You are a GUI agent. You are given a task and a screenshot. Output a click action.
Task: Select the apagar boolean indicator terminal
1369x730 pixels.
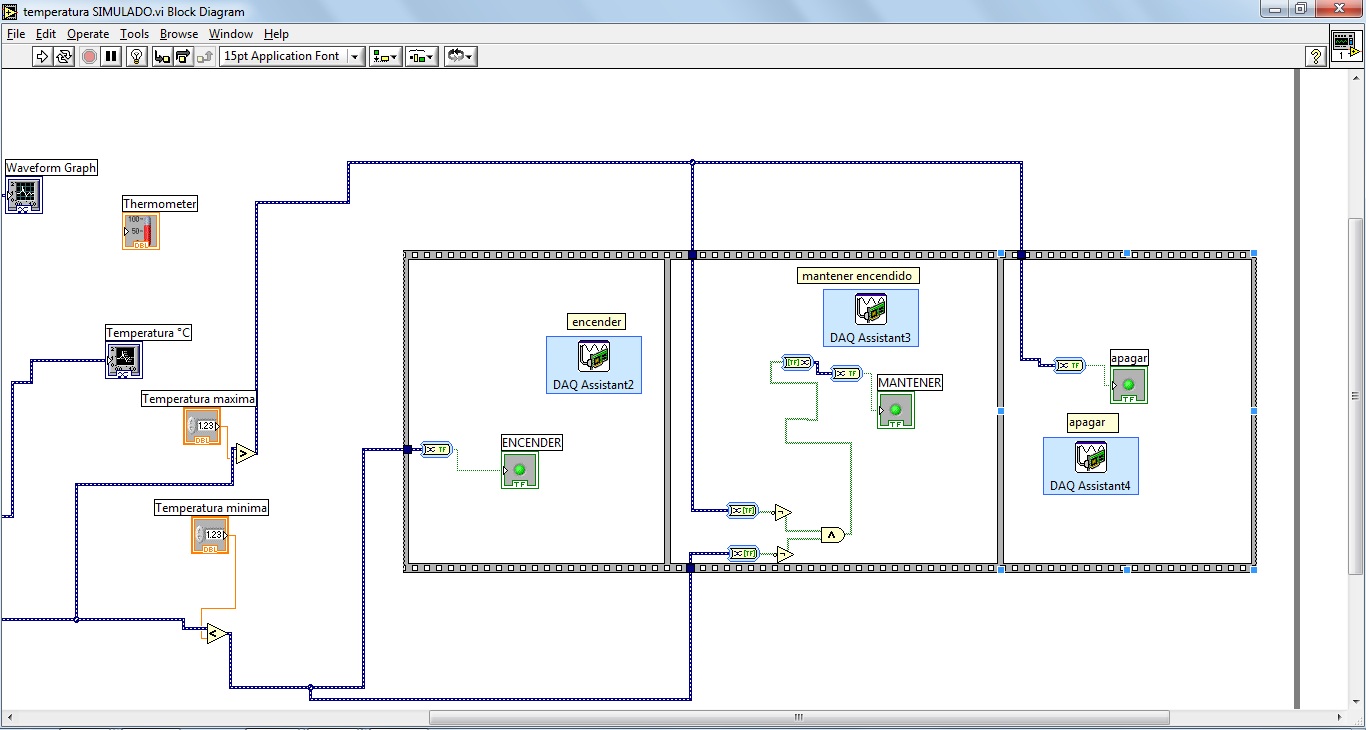point(1129,385)
